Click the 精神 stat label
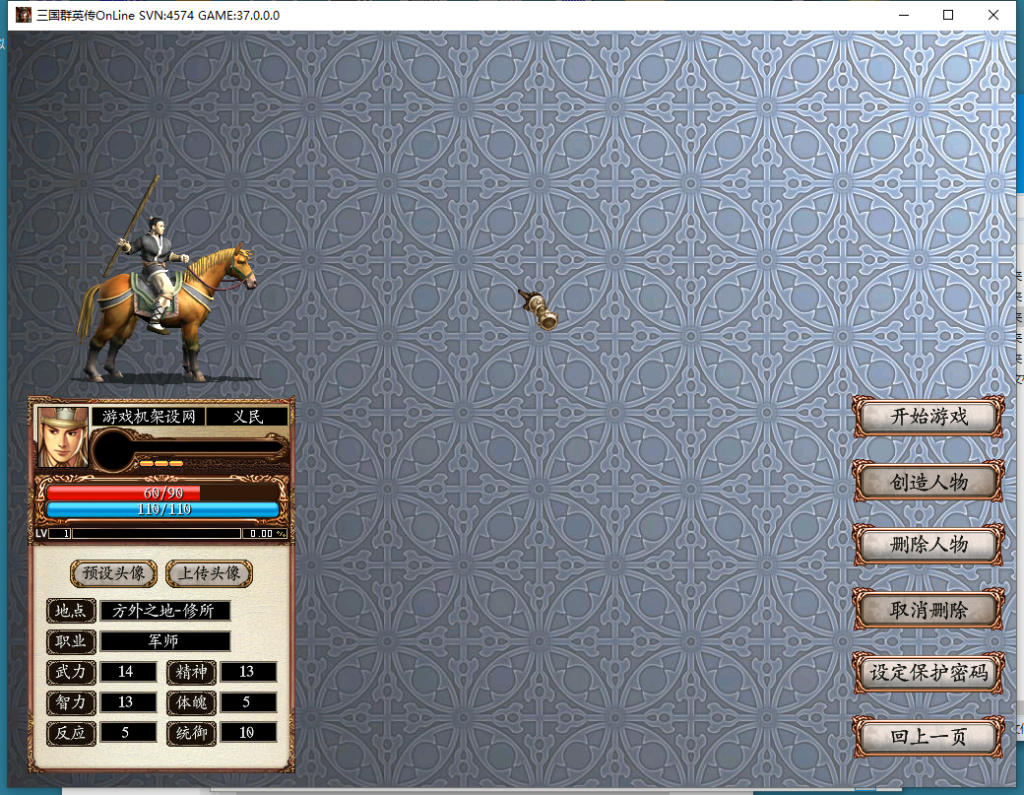Viewport: 1024px width, 795px height. pyautogui.click(x=191, y=672)
